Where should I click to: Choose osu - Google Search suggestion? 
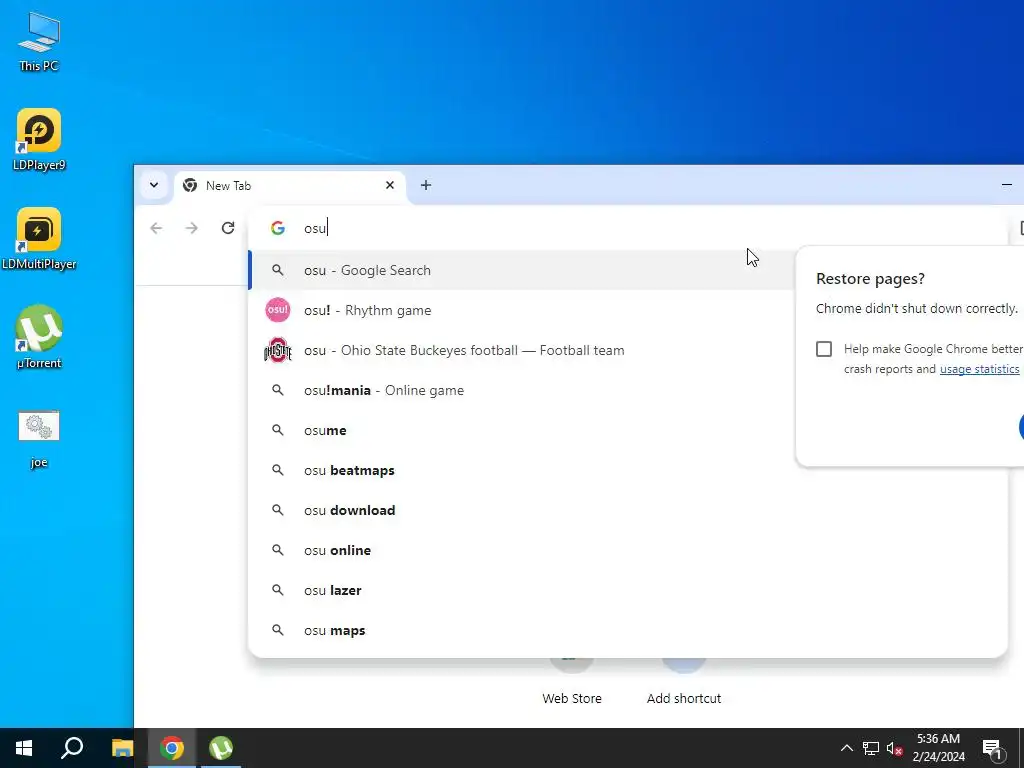[x=522, y=270]
